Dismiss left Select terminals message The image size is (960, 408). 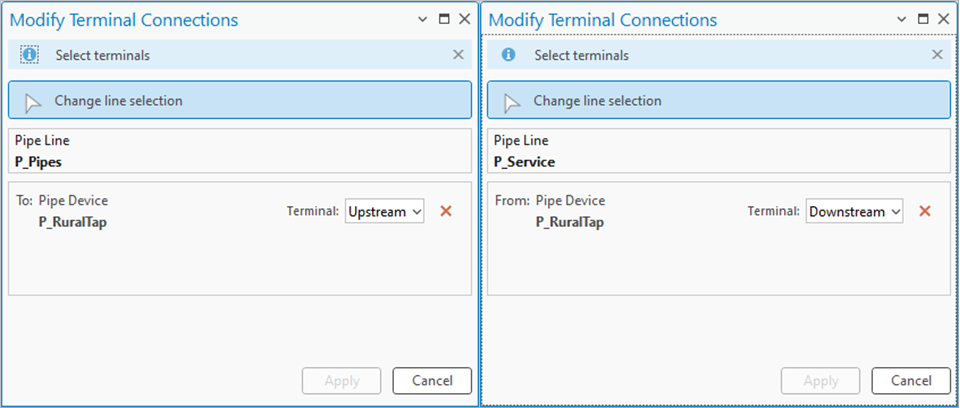point(458,55)
